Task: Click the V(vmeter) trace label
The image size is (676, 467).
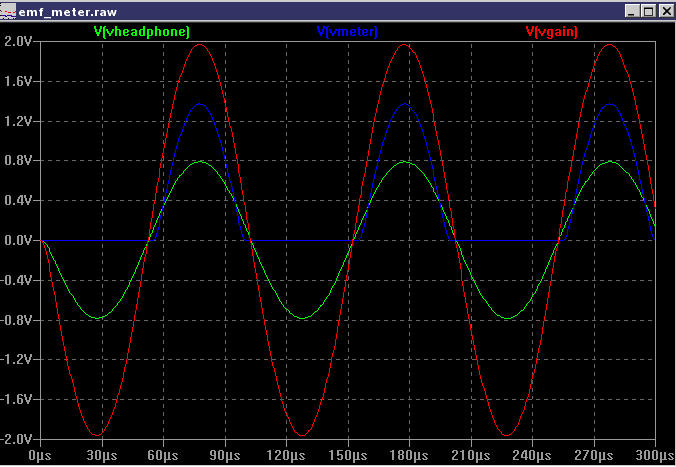Action: pyautogui.click(x=347, y=31)
